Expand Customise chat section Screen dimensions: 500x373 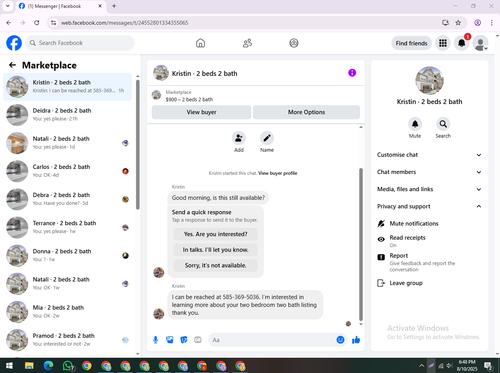tap(429, 155)
